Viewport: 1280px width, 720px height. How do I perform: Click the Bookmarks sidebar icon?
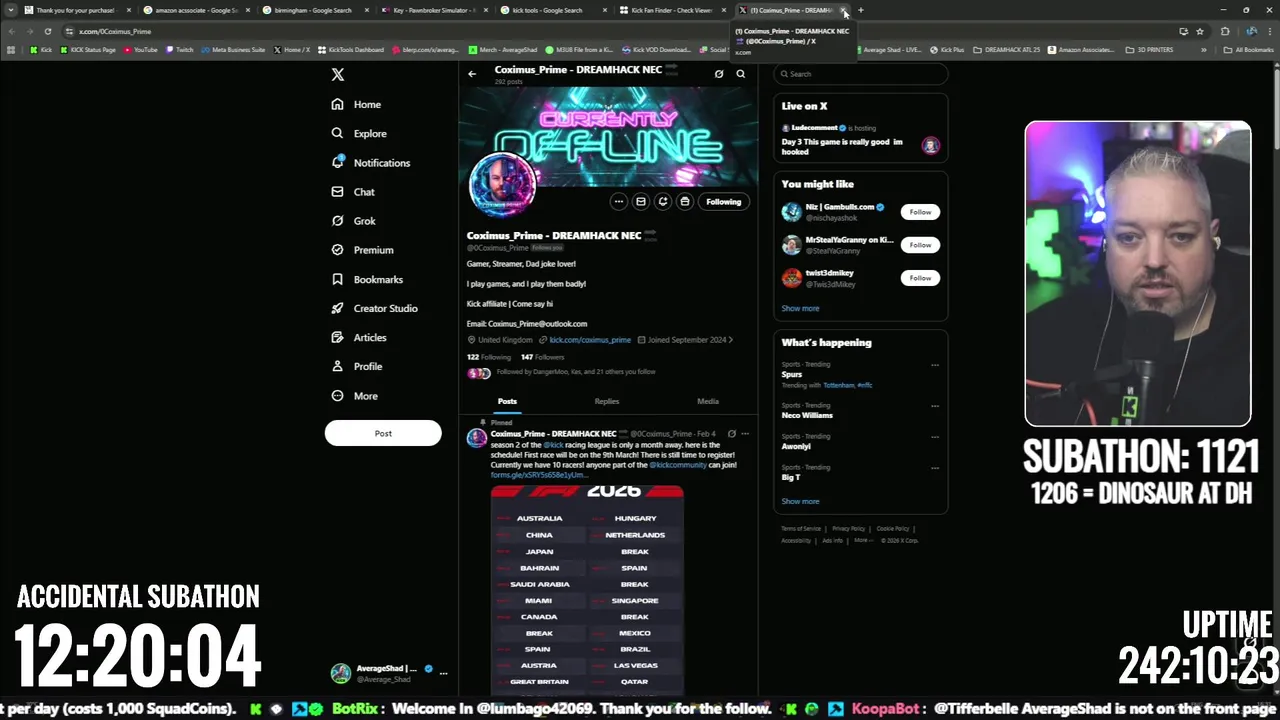coord(337,279)
